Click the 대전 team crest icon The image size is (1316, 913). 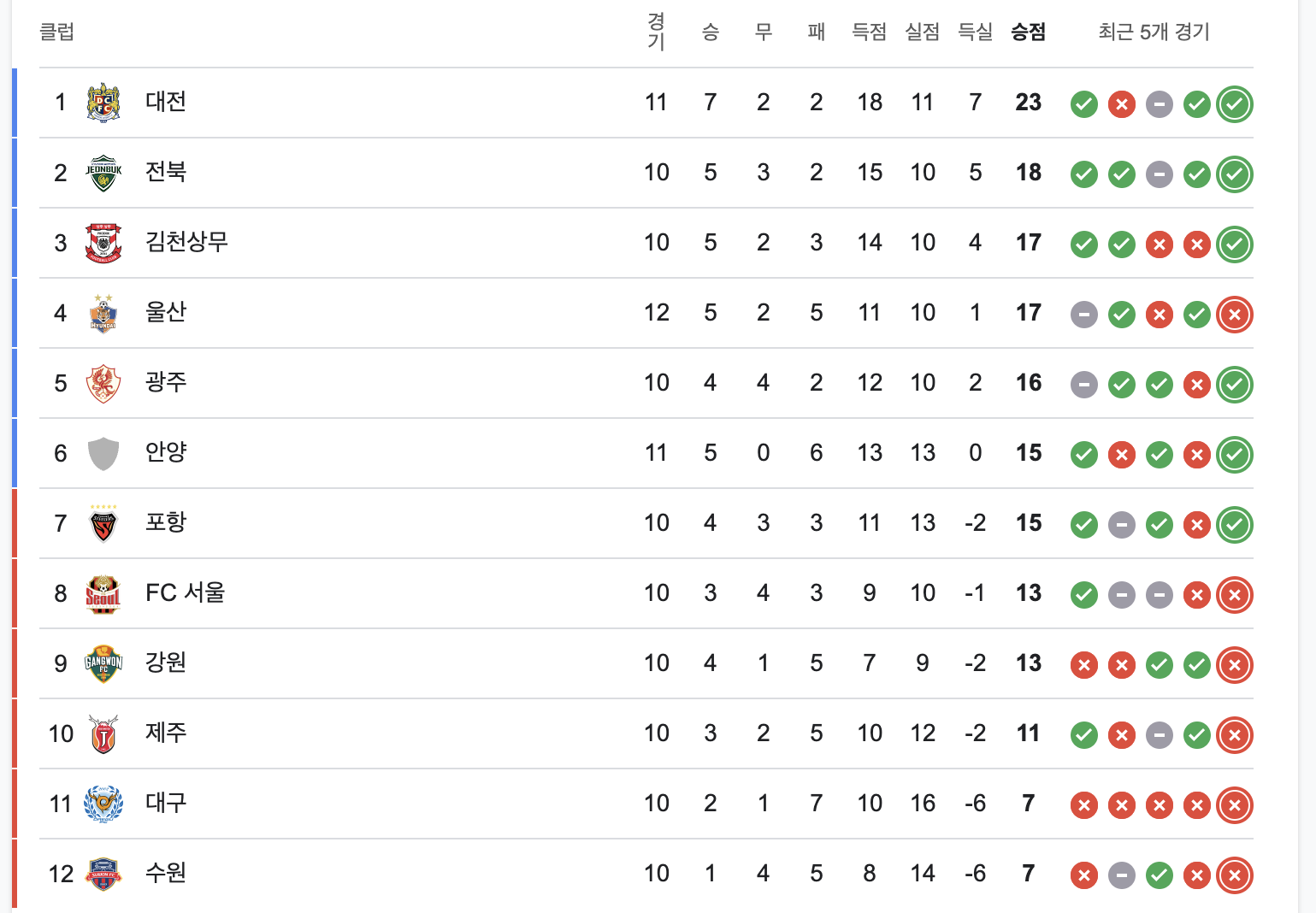point(103,103)
